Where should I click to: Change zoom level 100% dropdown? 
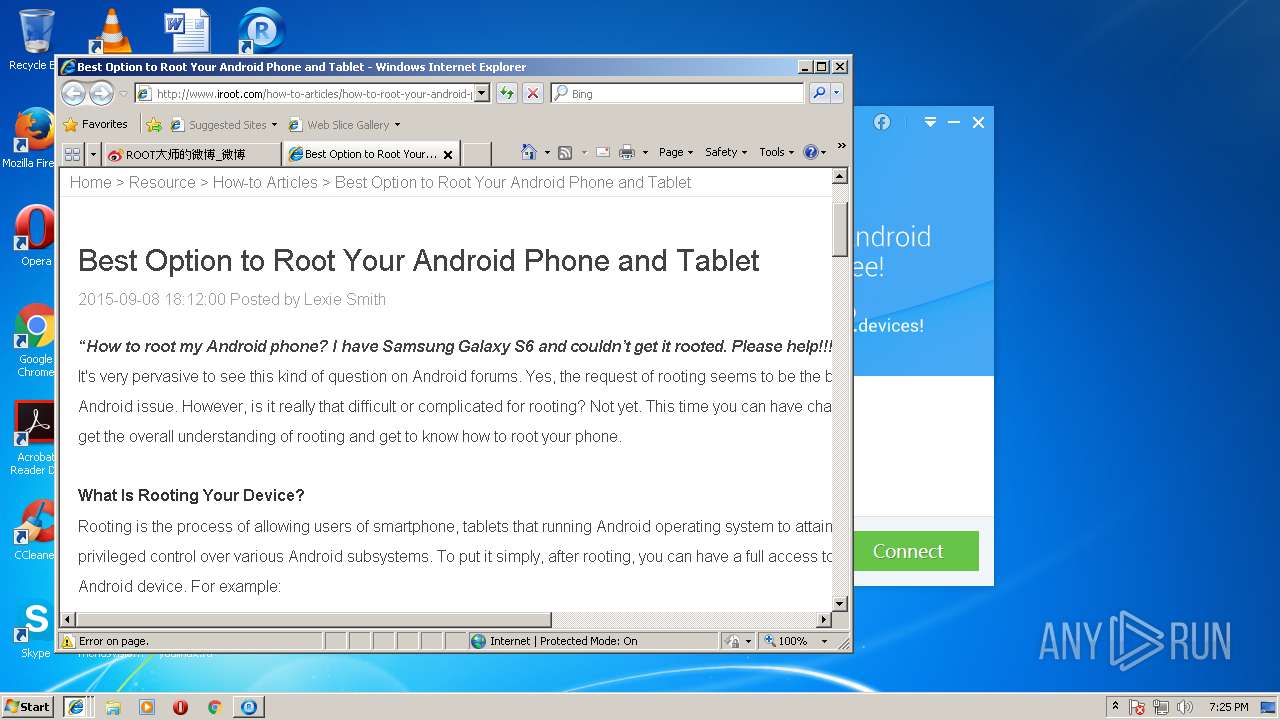pyautogui.click(x=796, y=641)
